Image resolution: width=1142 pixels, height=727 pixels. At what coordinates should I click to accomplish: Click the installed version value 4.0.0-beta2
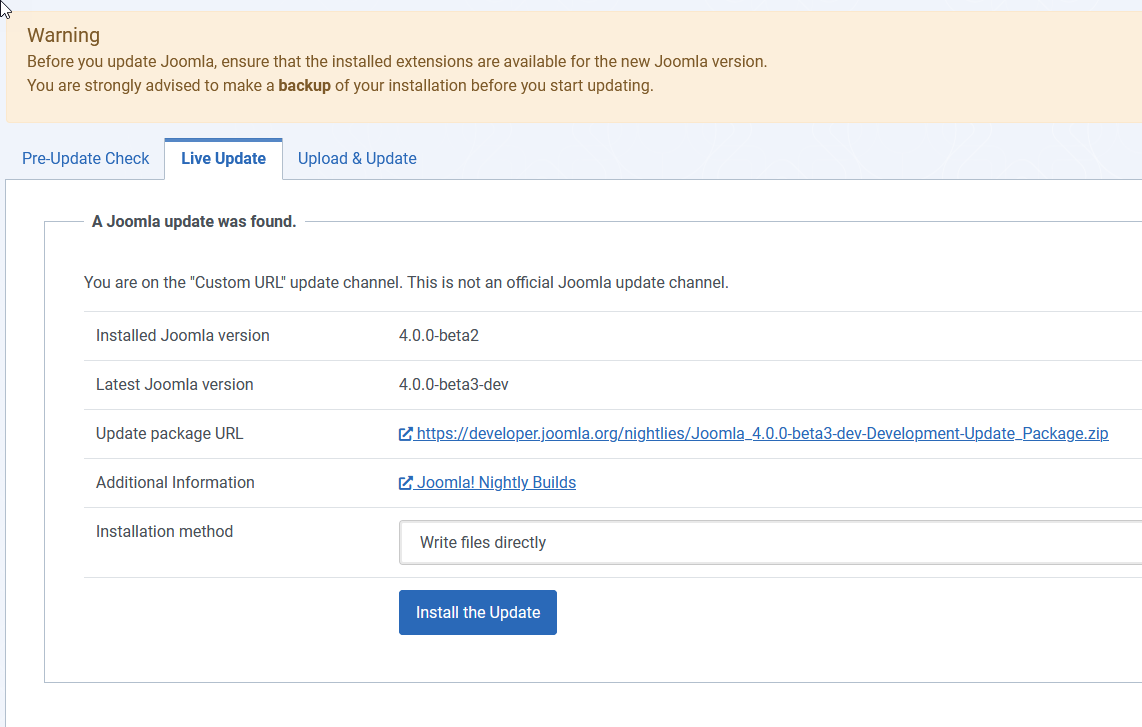point(438,336)
